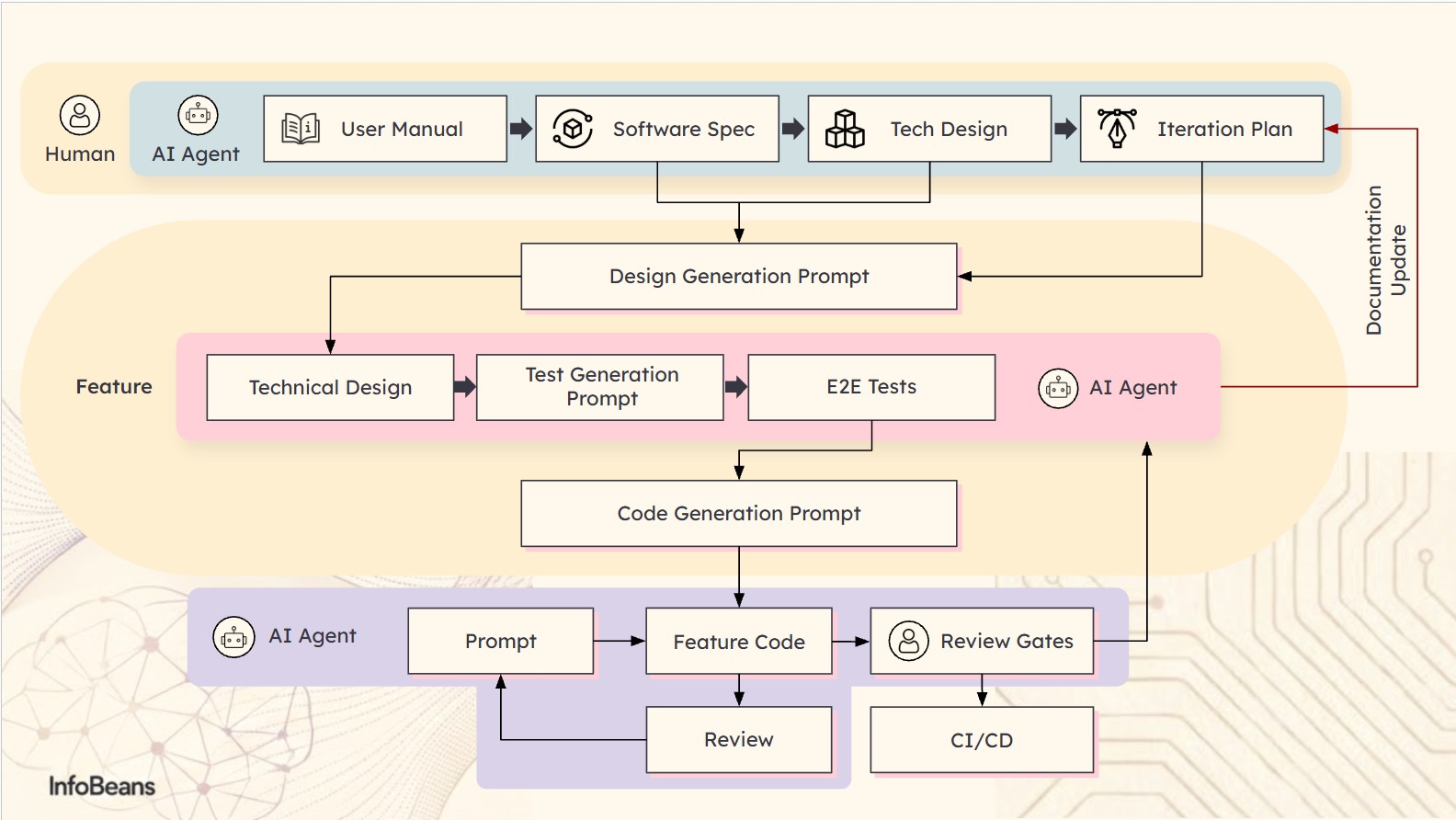Click the Software Spec cube icon
The height and width of the screenshot is (820, 1456).
coord(573,129)
